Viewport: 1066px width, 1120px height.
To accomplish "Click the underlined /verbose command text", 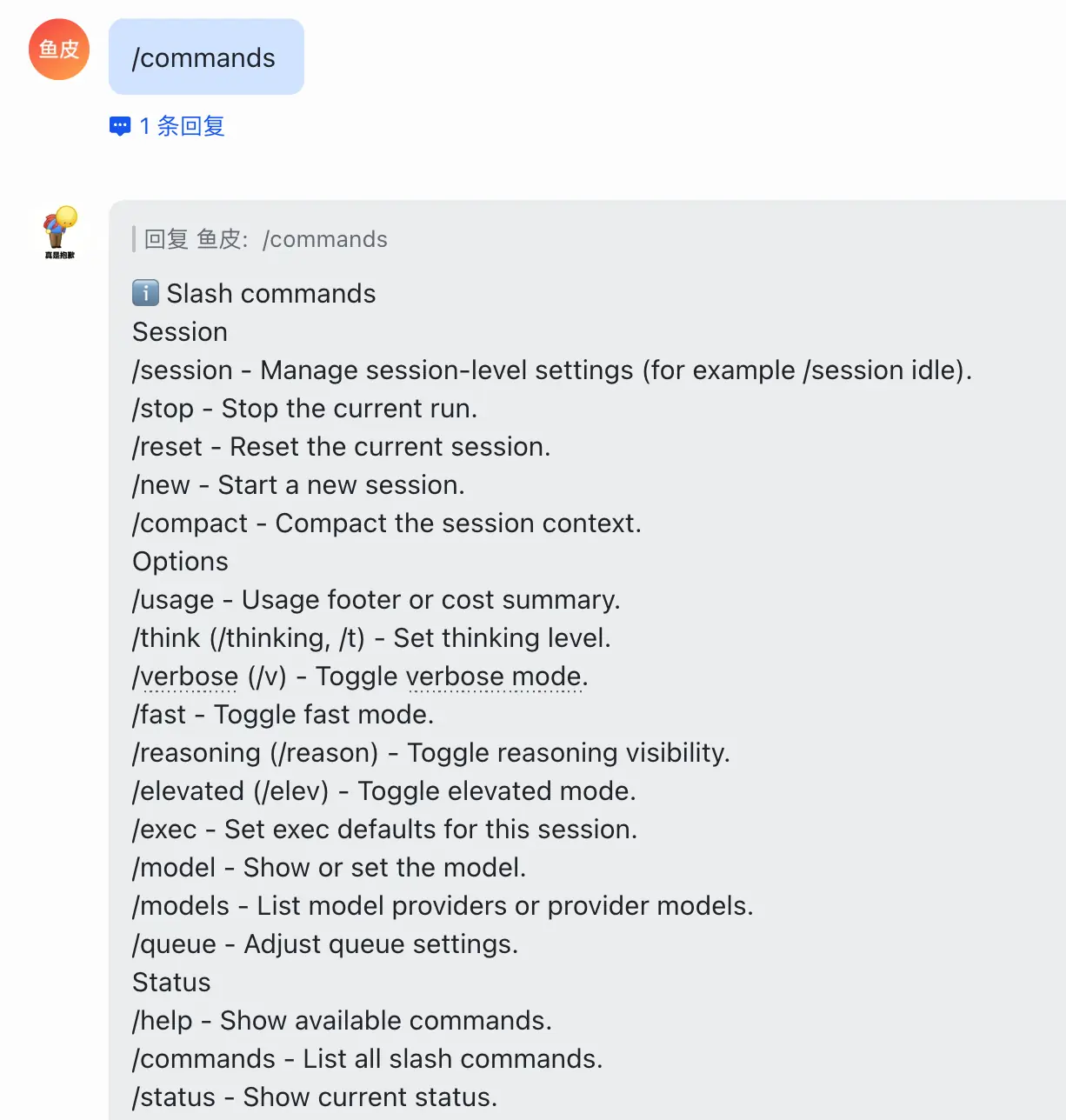I will click(x=185, y=677).
